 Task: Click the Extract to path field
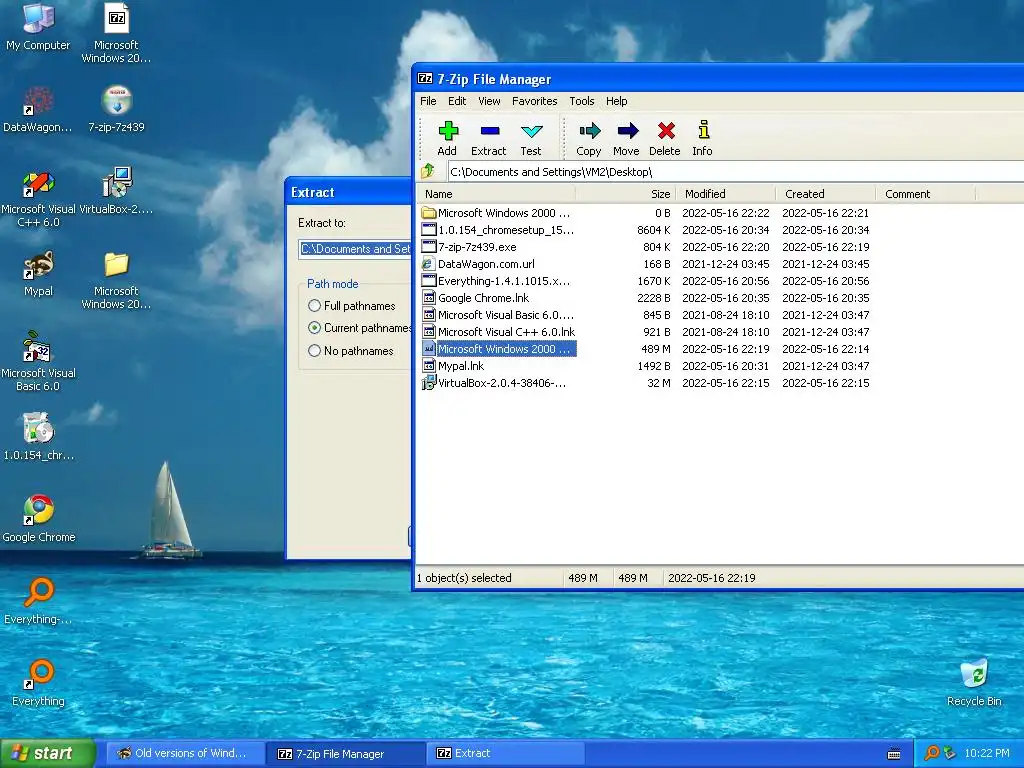tap(355, 249)
